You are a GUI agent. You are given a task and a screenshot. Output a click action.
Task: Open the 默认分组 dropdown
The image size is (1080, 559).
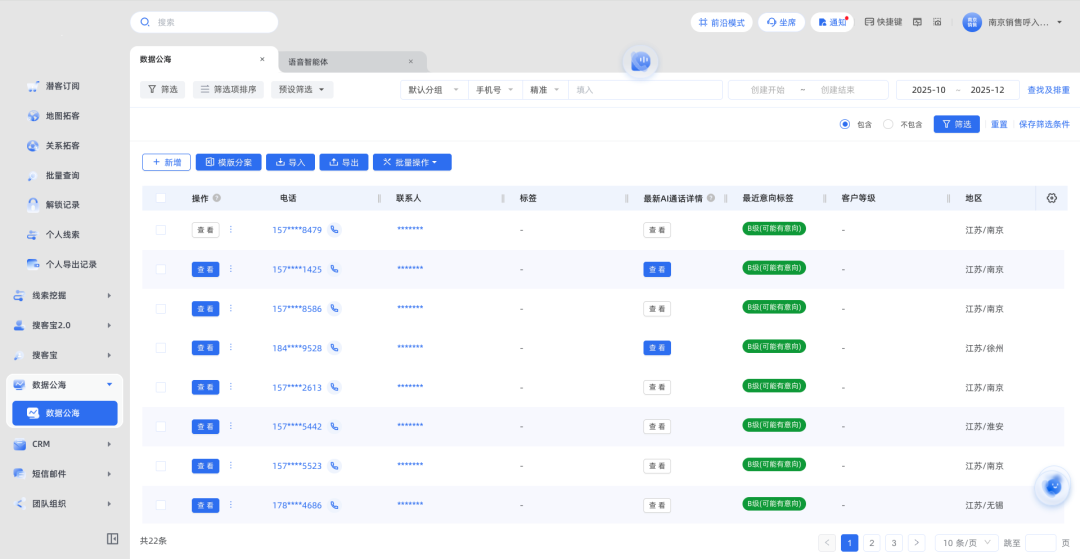[x=434, y=90]
